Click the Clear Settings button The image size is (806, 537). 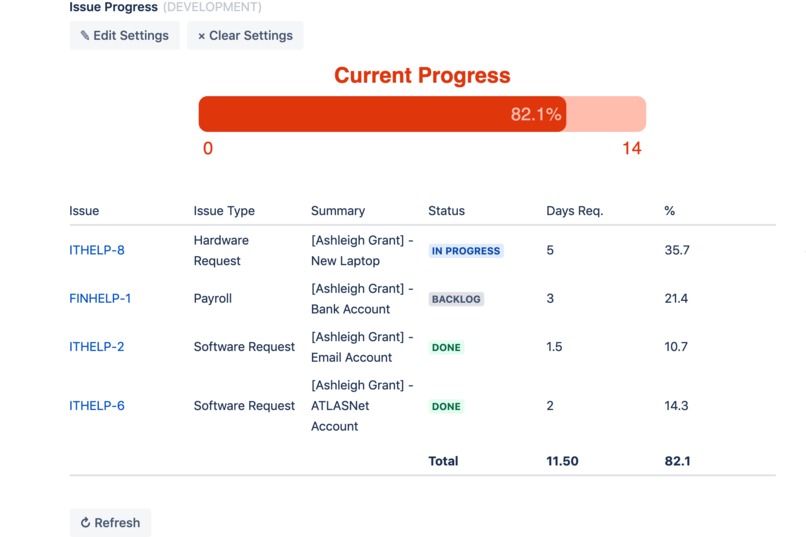pos(245,35)
